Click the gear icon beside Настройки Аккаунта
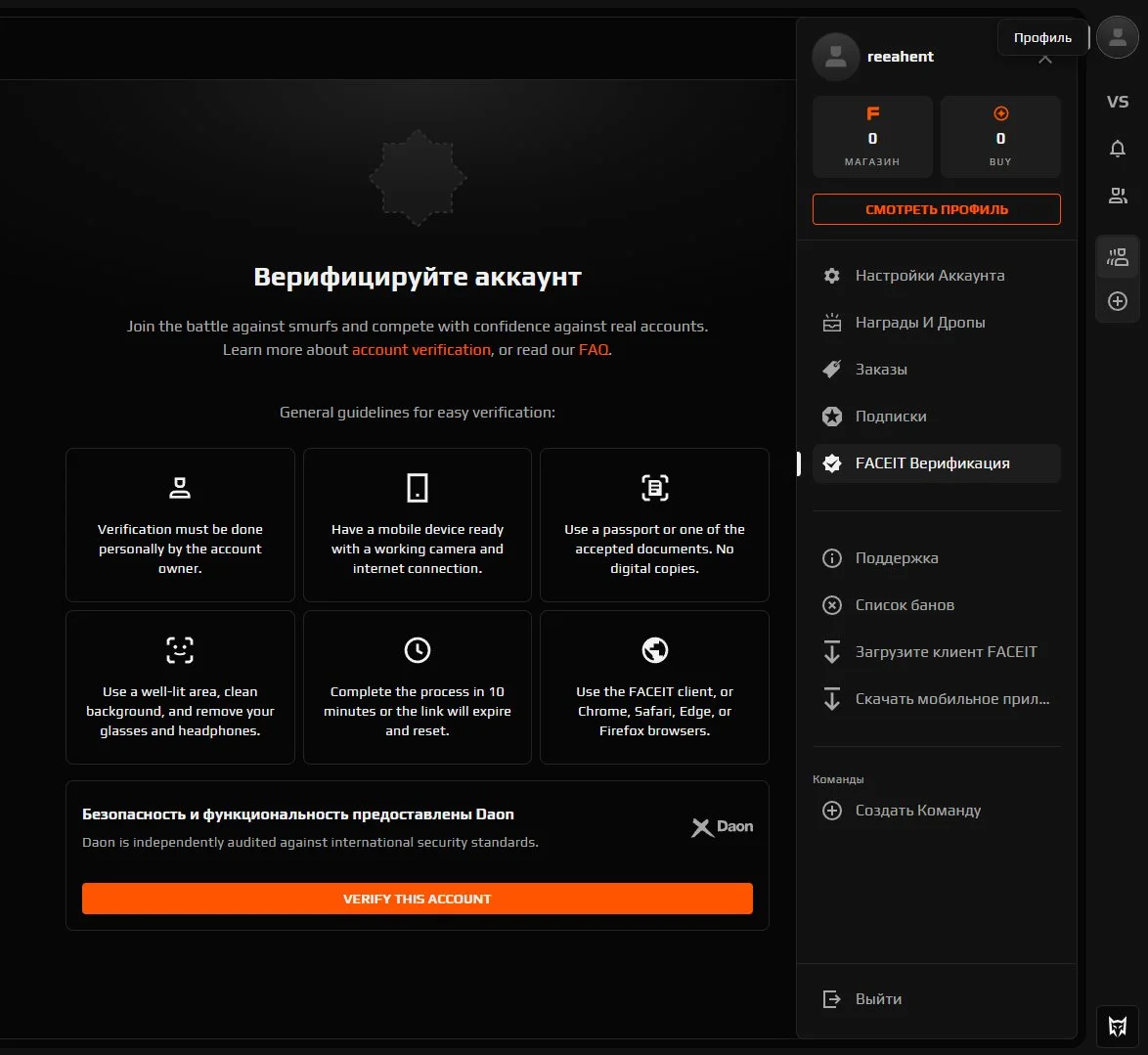 (832, 276)
